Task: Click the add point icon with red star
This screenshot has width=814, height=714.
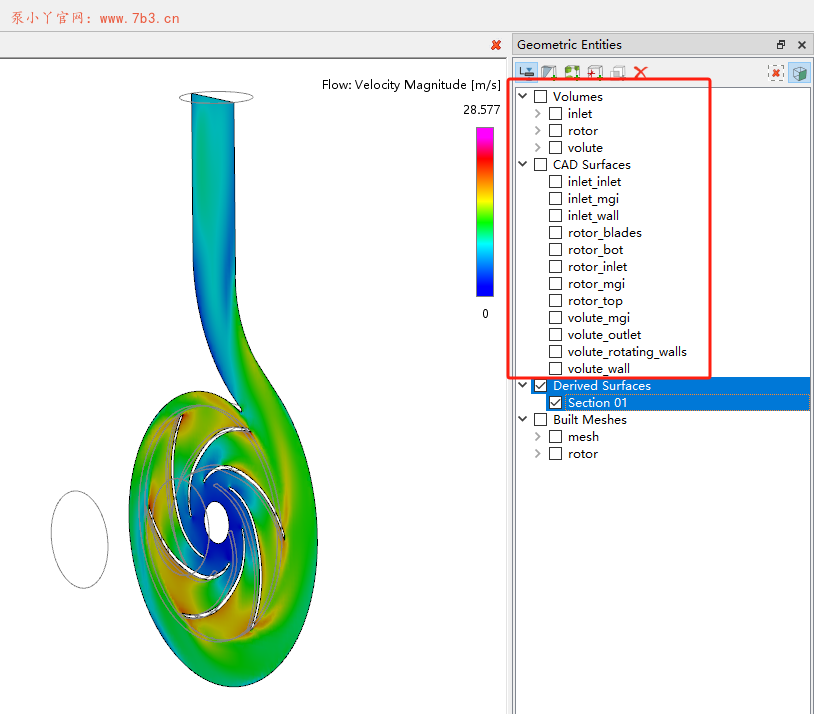Action: 595,72
